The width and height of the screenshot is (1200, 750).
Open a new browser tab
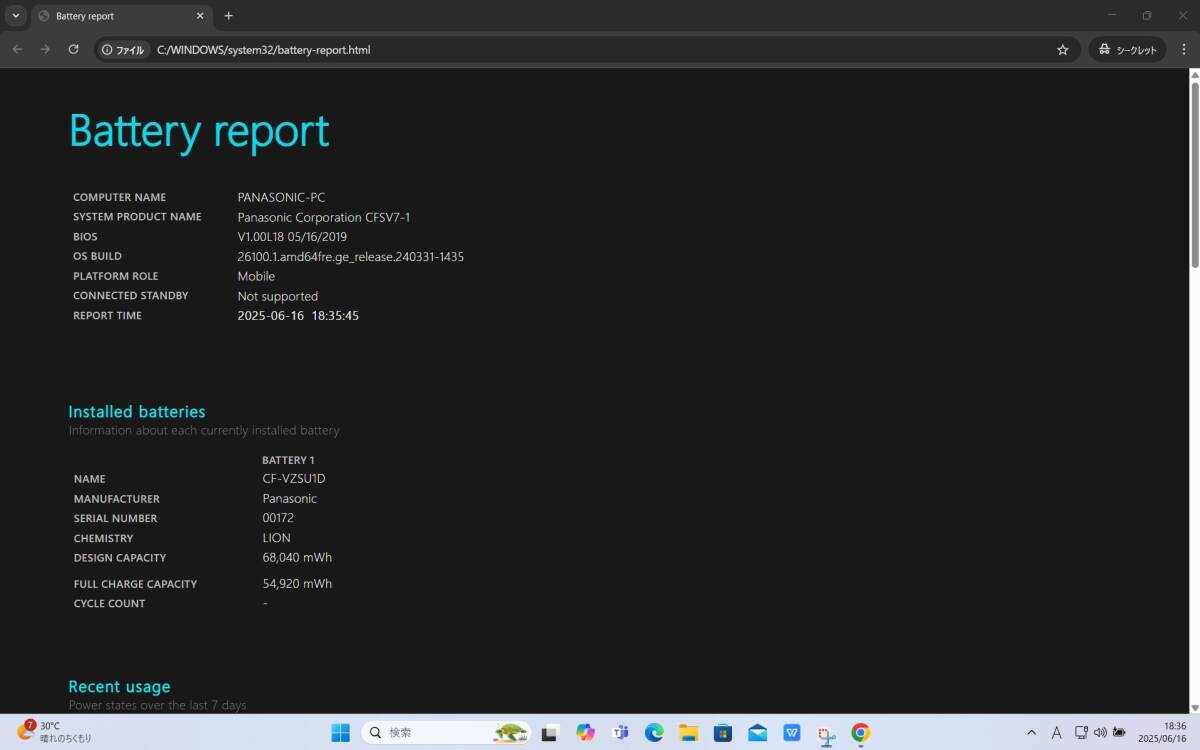pyautogui.click(x=228, y=16)
